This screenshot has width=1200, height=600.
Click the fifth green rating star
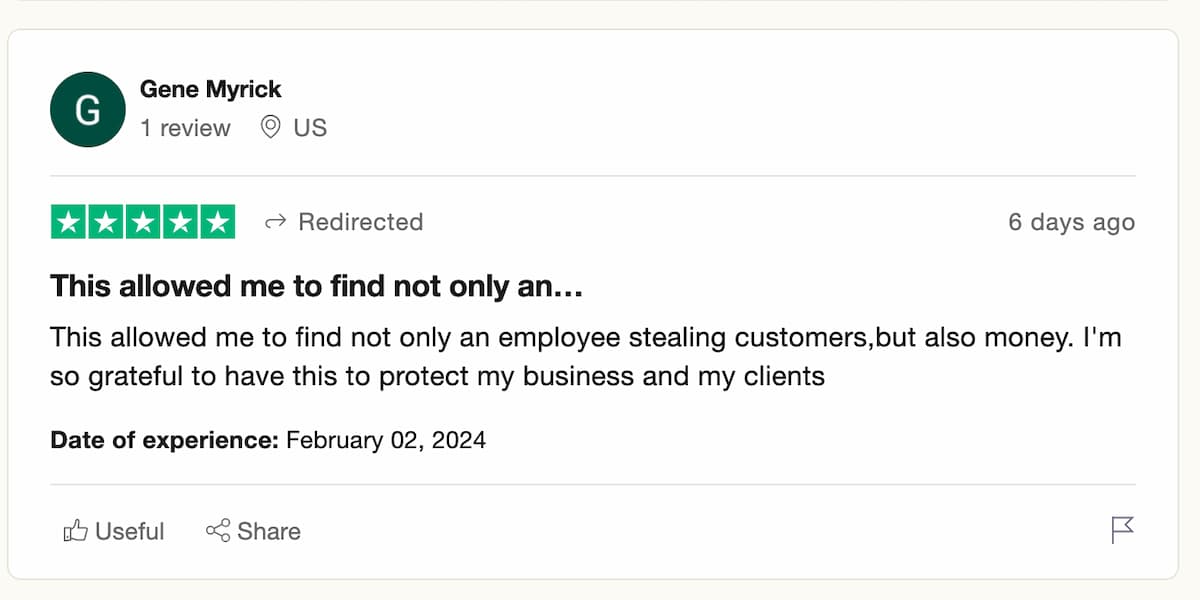217,222
